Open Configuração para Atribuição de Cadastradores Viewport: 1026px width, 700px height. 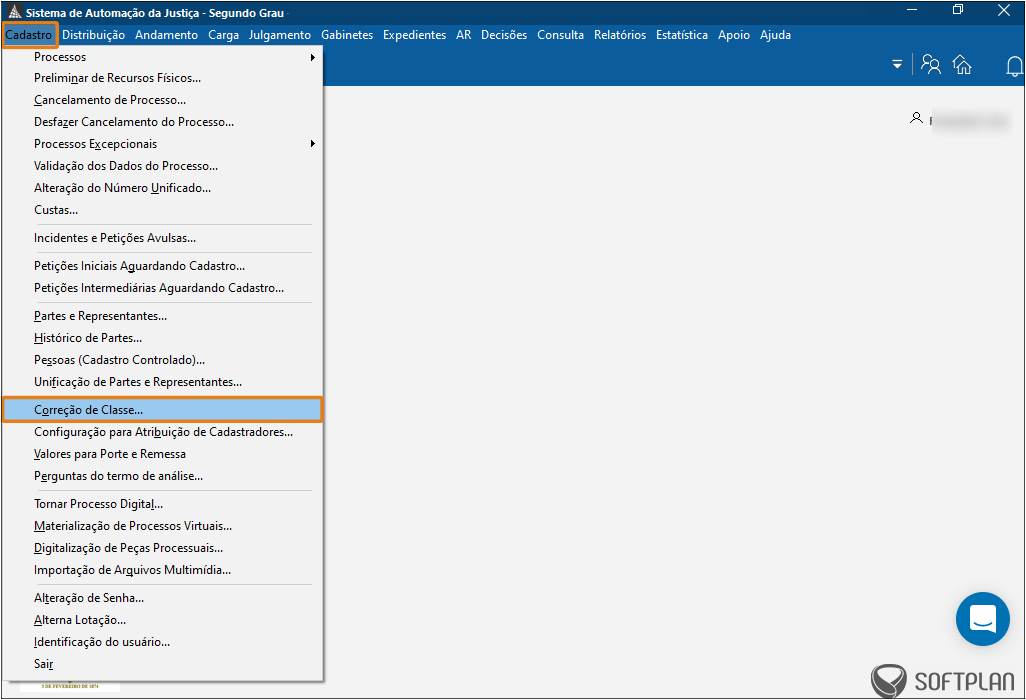click(x=162, y=432)
